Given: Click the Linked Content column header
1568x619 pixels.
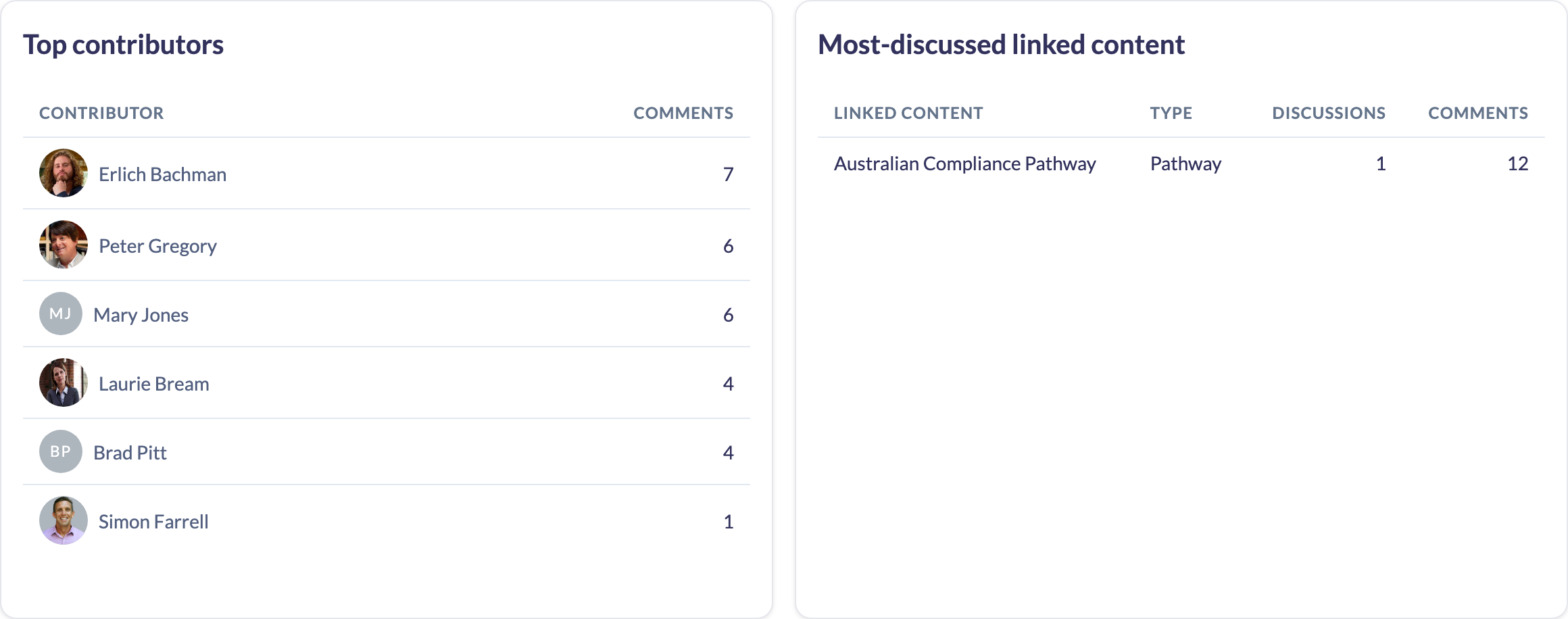Looking at the screenshot, I should 908,113.
